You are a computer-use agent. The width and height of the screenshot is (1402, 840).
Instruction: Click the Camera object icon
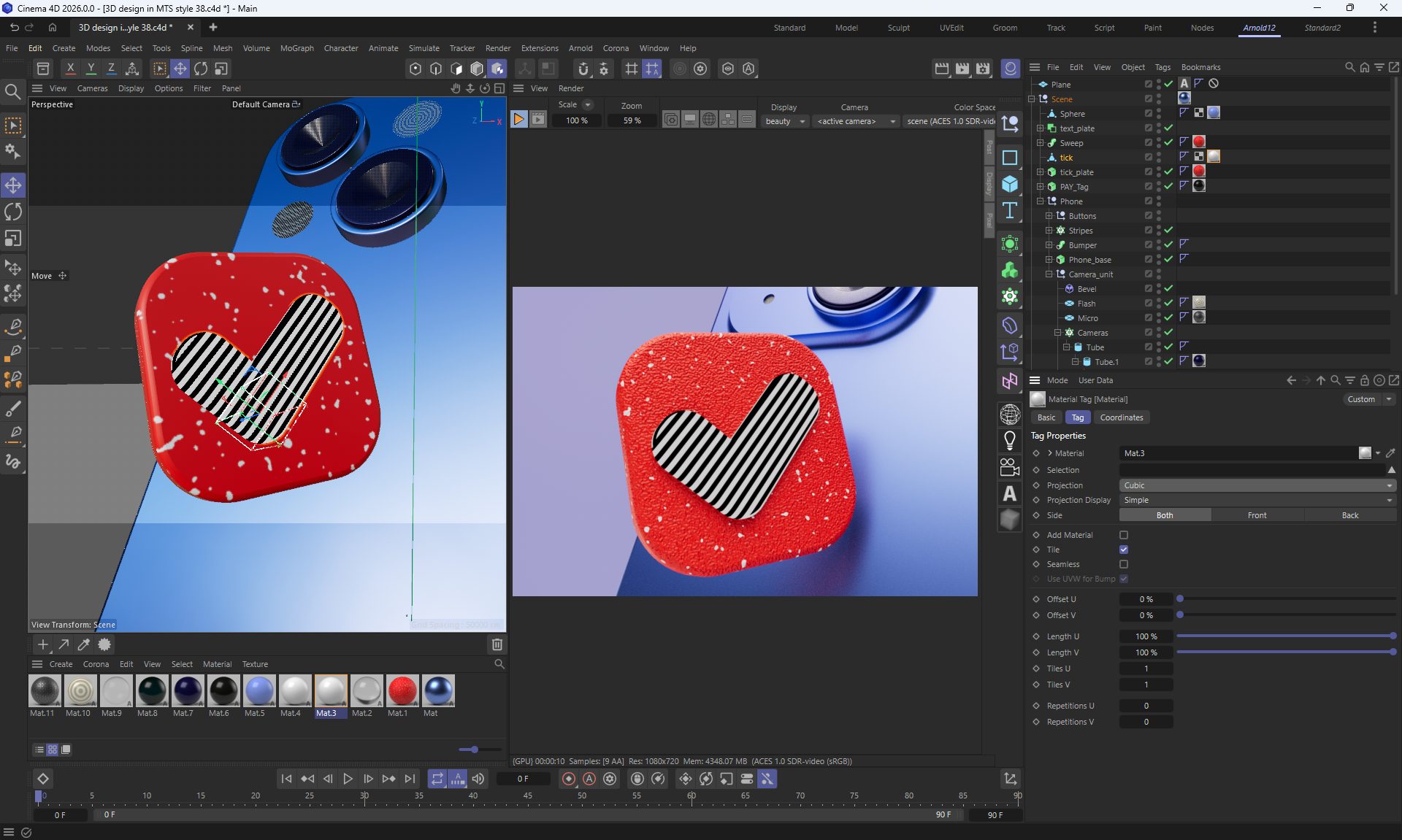[1010, 467]
